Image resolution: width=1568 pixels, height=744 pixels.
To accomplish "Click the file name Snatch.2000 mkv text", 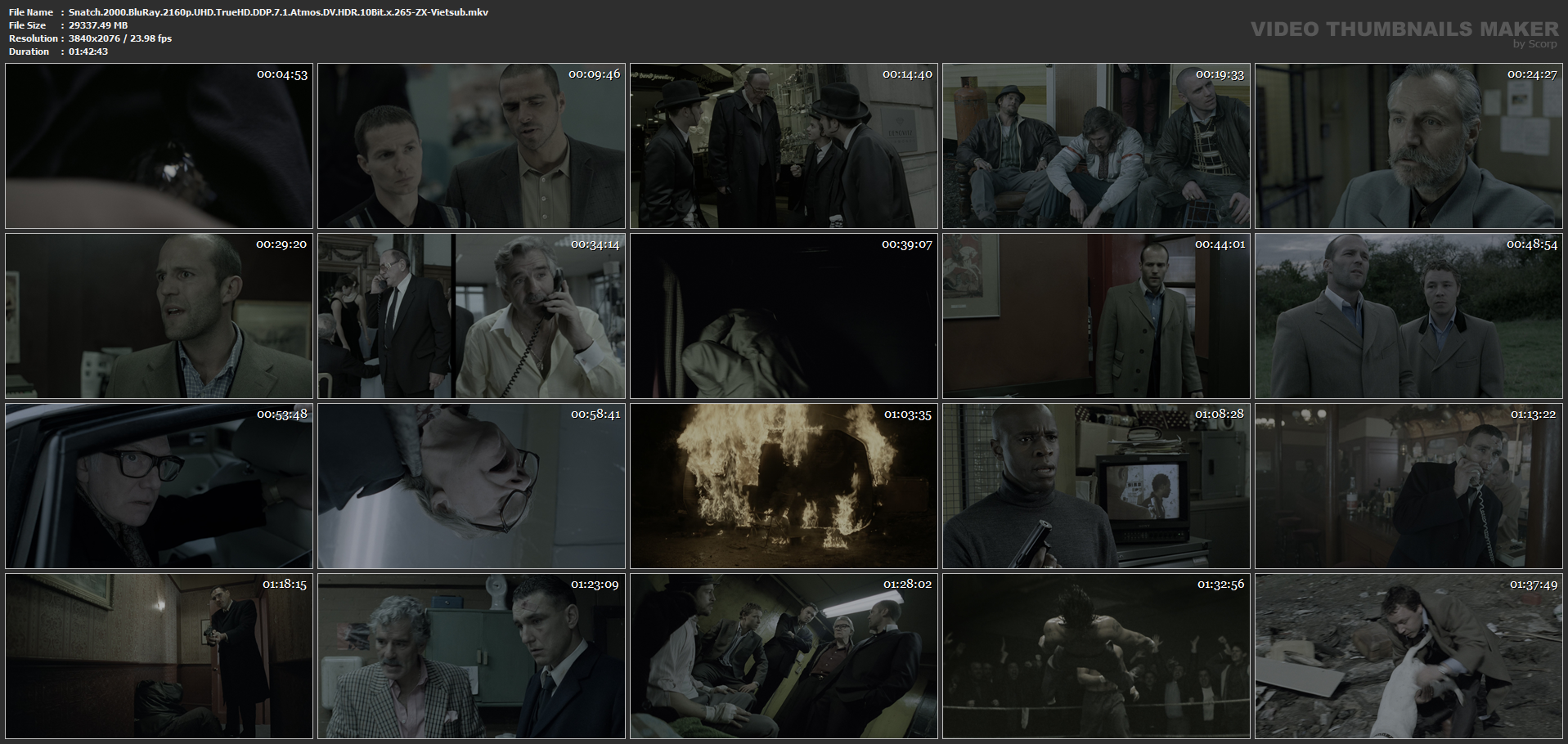I will [278, 12].
